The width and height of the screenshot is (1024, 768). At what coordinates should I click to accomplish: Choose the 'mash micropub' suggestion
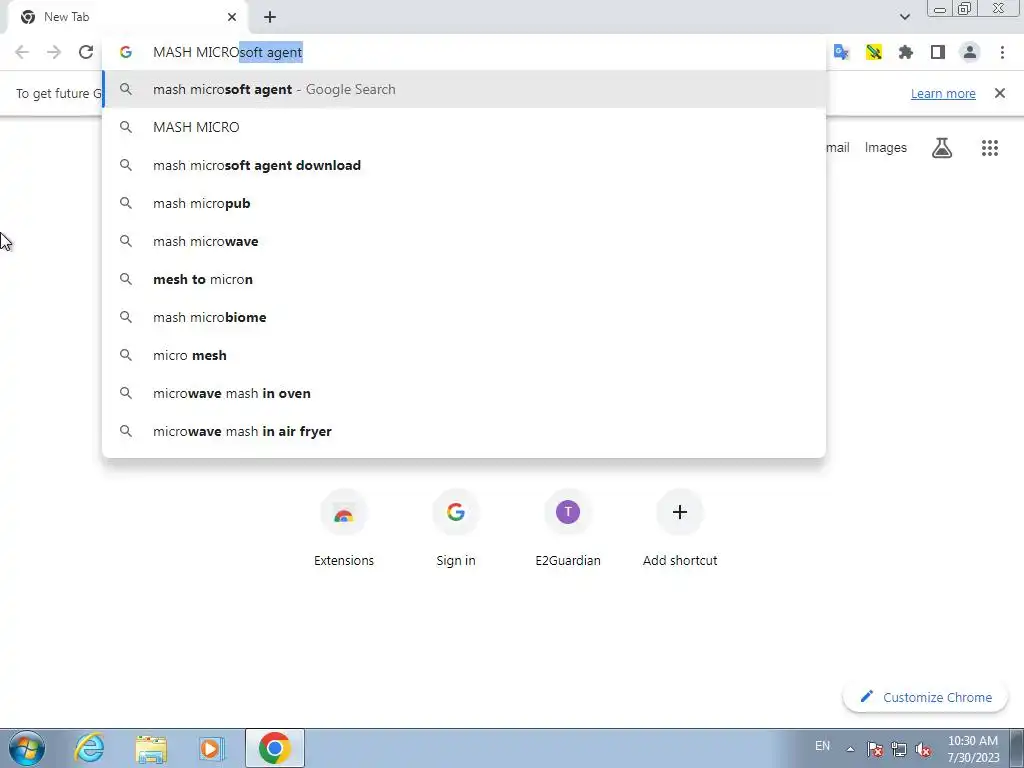464,203
